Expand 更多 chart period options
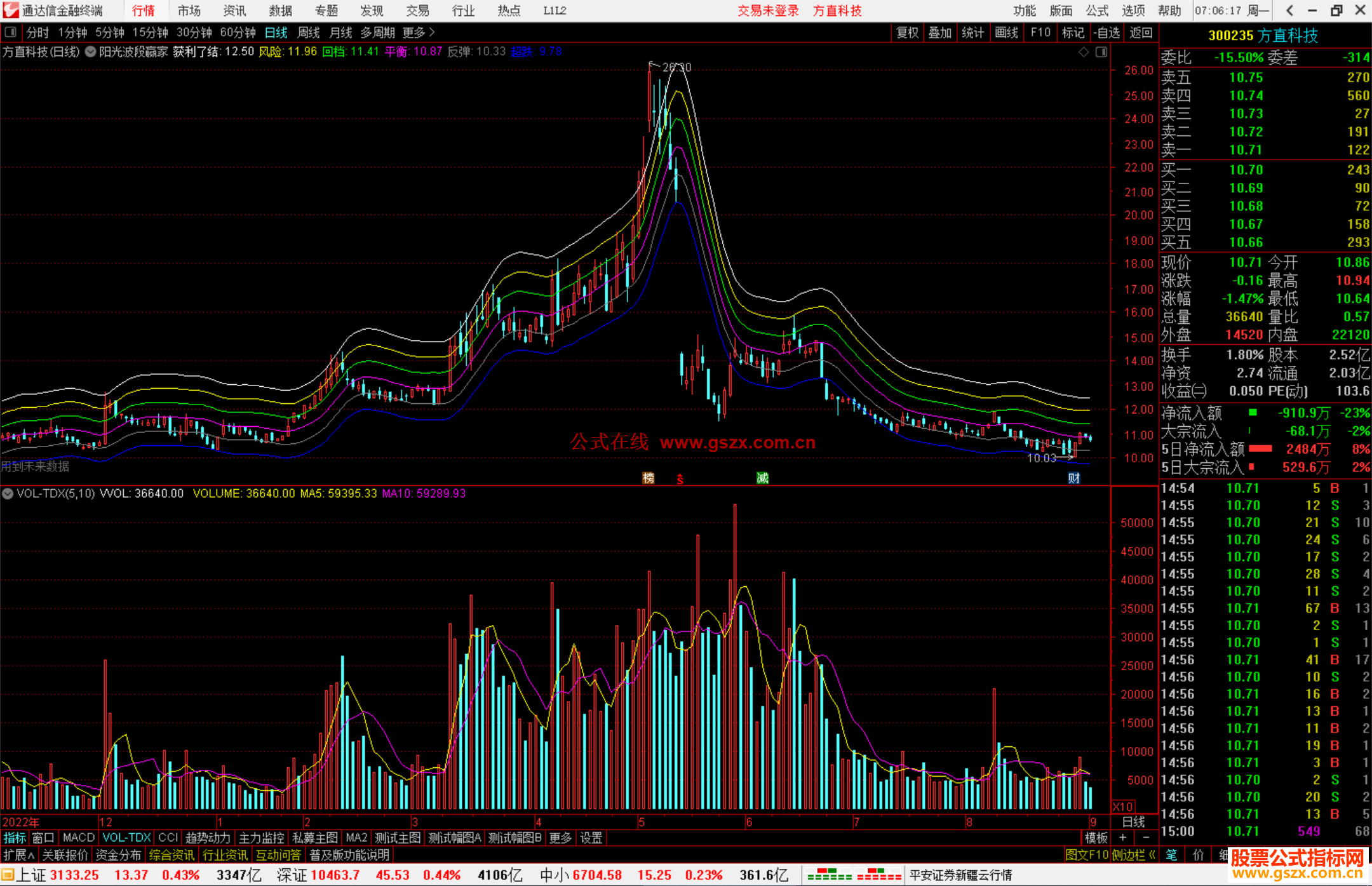This screenshot has width=1372, height=886. coord(419,32)
